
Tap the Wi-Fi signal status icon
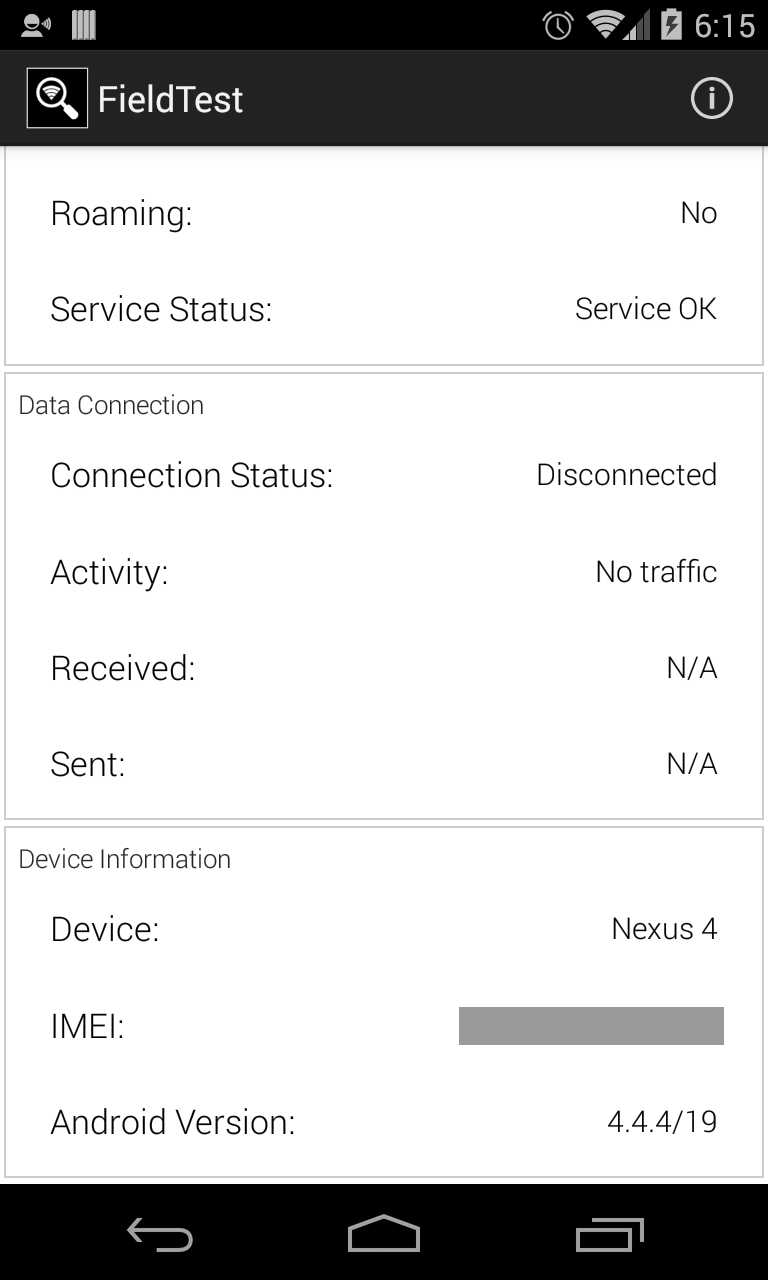point(604,25)
